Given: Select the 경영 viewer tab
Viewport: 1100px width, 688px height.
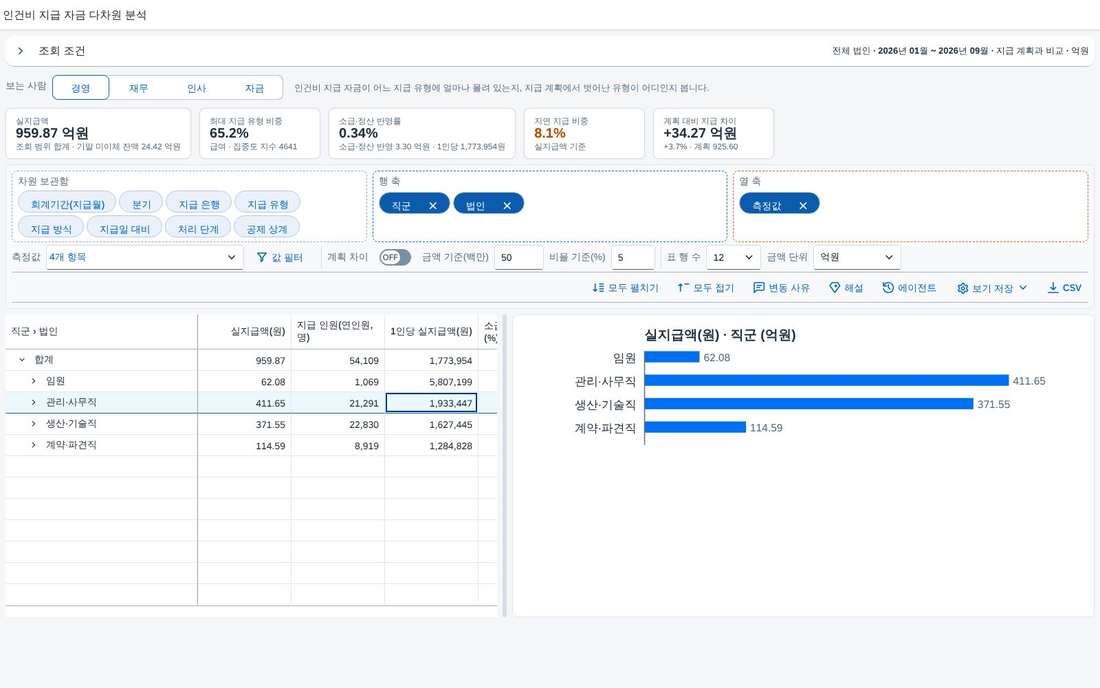Looking at the screenshot, I should point(81,88).
